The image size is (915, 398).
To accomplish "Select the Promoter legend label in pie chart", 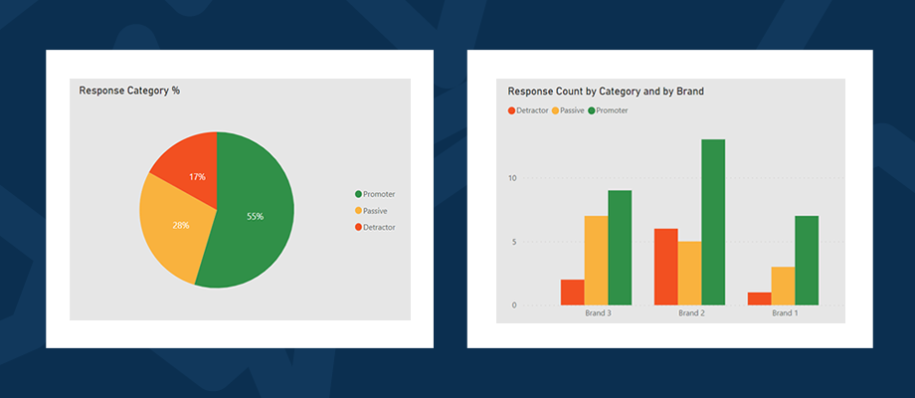I will click(x=379, y=194).
